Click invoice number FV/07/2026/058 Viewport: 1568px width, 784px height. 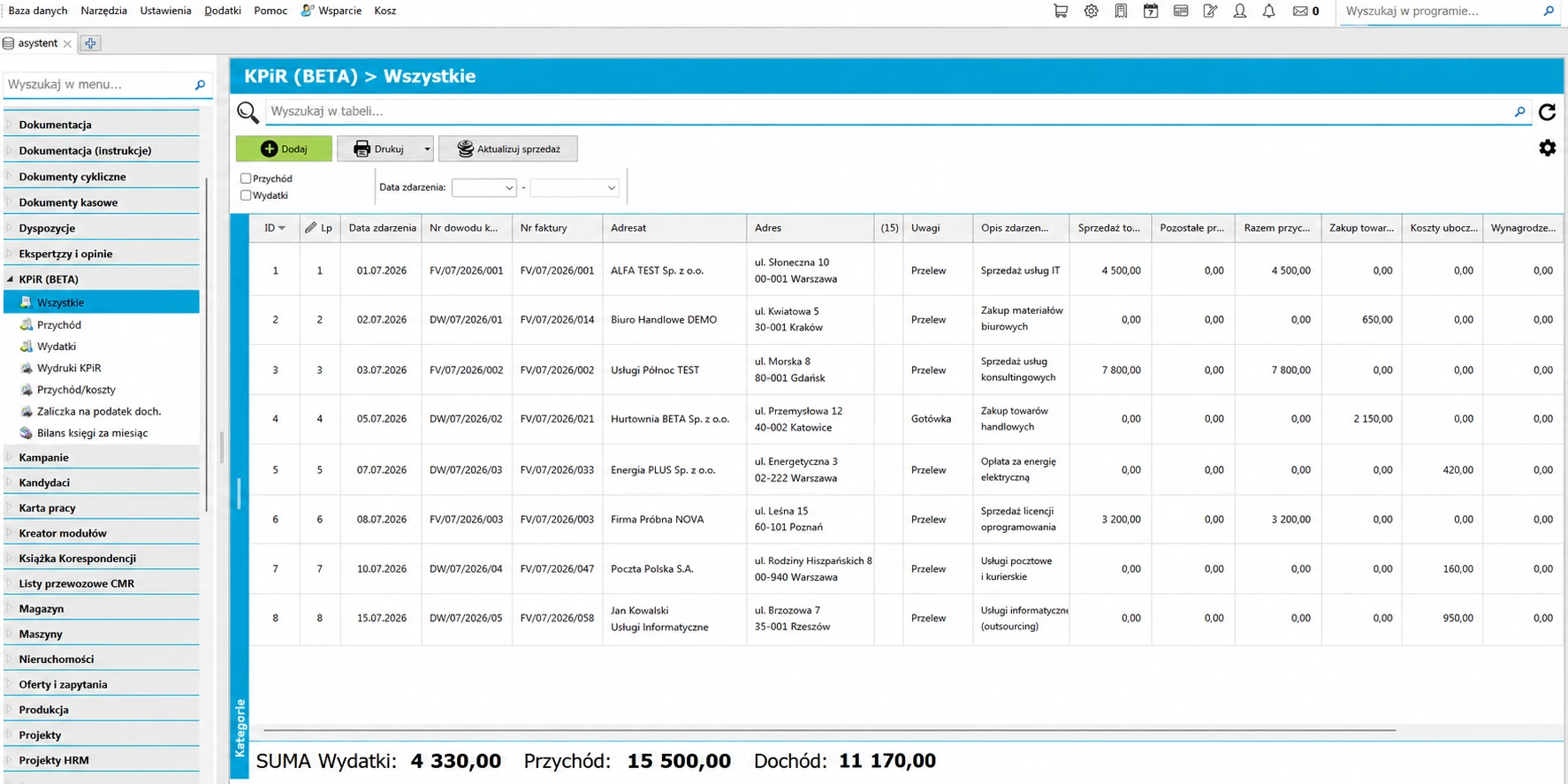557,619
